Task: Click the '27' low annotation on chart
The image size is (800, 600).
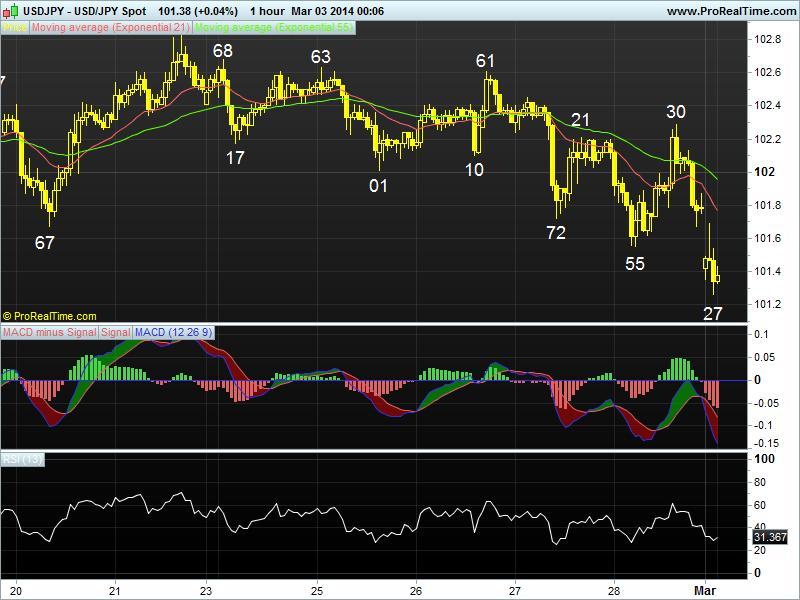Action: [x=713, y=313]
